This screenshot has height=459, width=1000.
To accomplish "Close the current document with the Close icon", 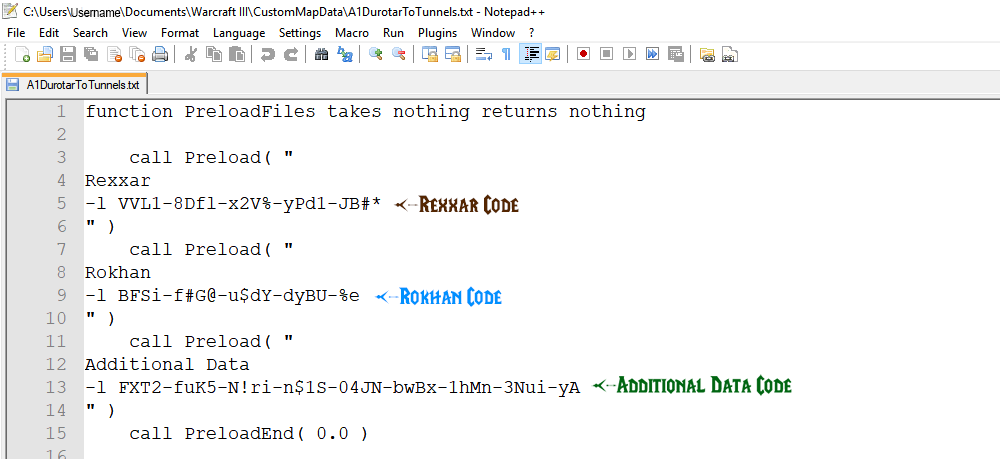I will [x=114, y=55].
